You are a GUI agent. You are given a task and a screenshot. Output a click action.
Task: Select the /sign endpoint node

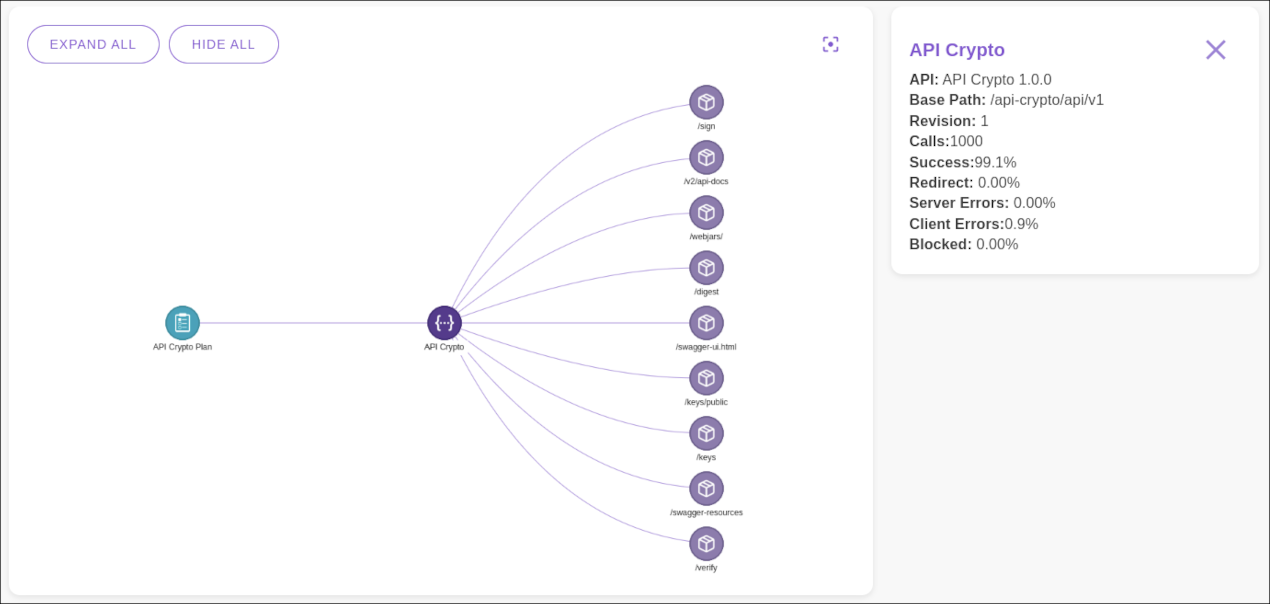click(707, 101)
